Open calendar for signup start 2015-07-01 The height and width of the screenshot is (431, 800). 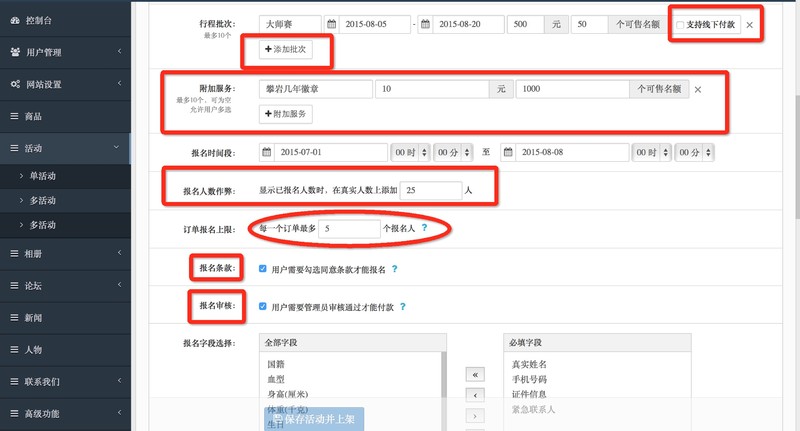266,152
